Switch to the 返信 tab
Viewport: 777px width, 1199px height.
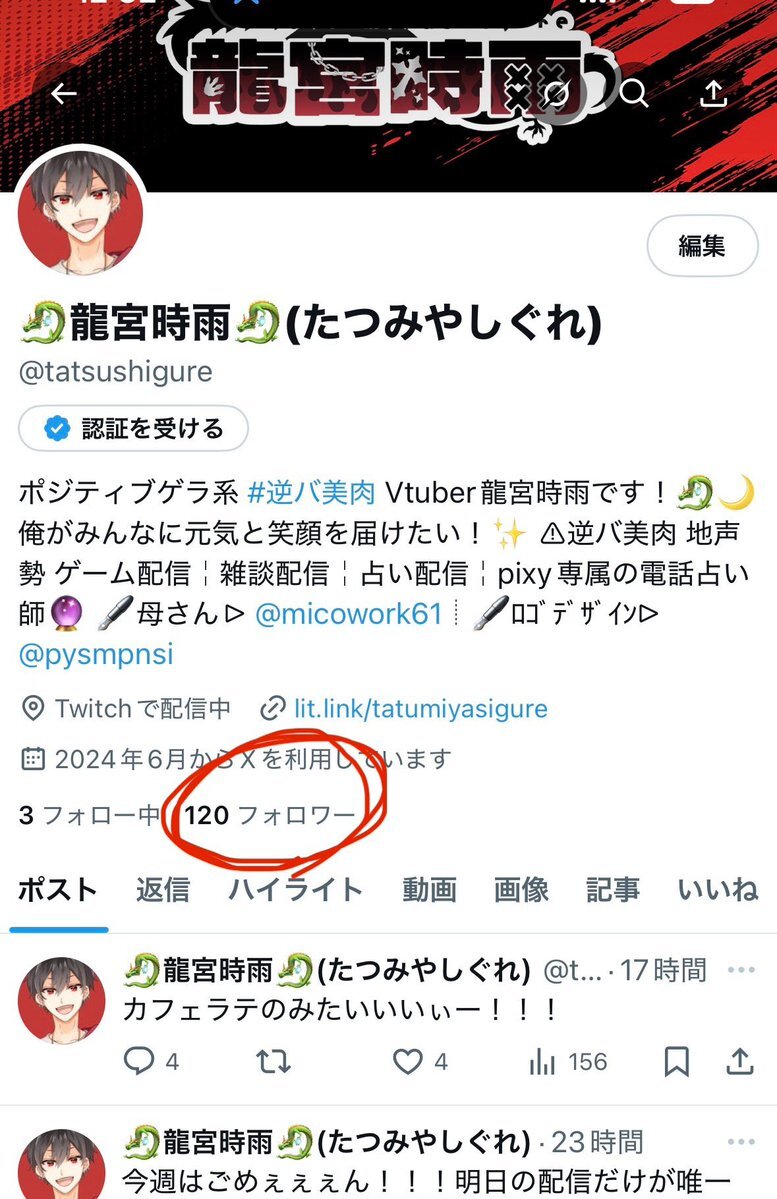[163, 890]
